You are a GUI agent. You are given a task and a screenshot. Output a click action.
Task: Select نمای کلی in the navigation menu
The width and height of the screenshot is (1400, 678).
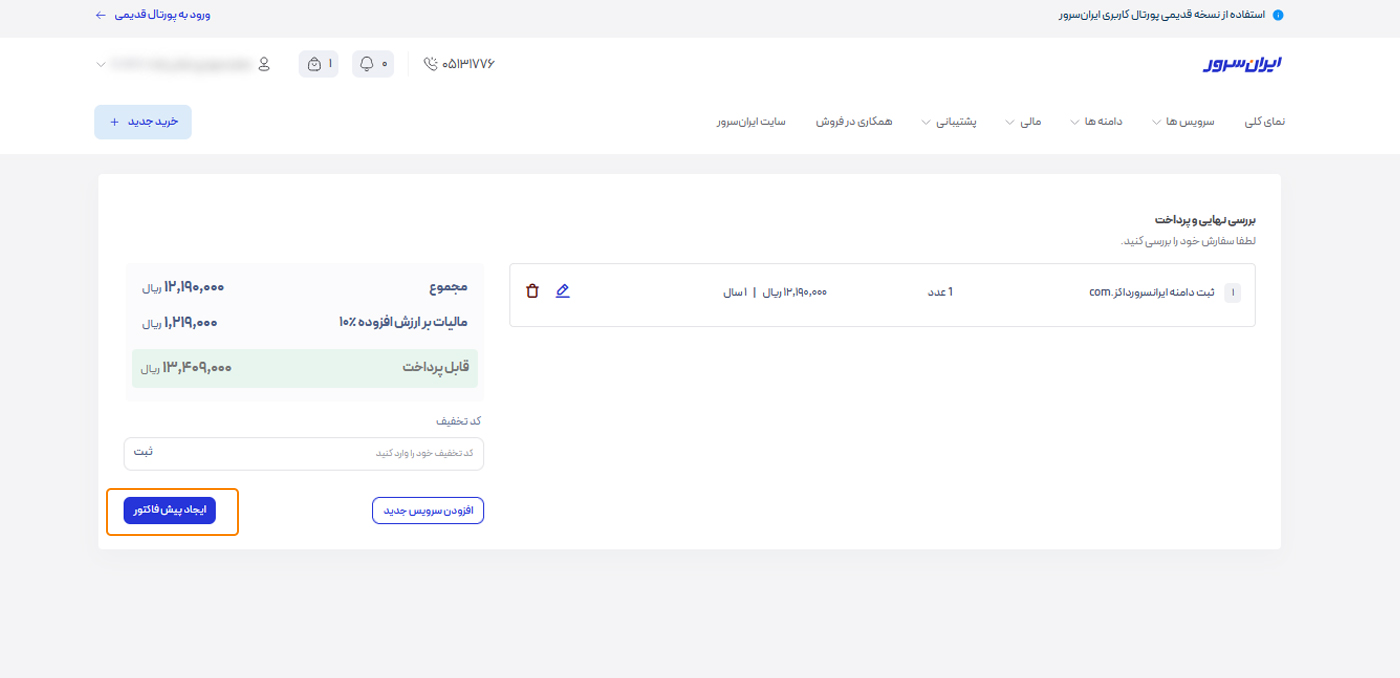point(1264,120)
